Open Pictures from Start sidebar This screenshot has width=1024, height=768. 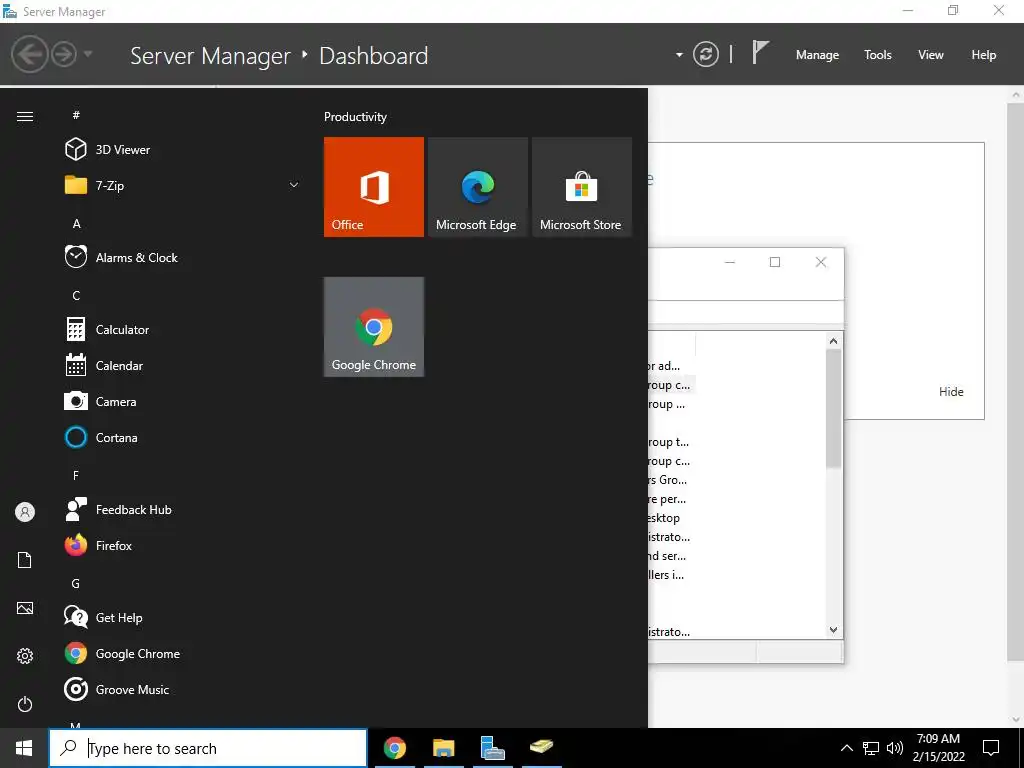coord(25,608)
